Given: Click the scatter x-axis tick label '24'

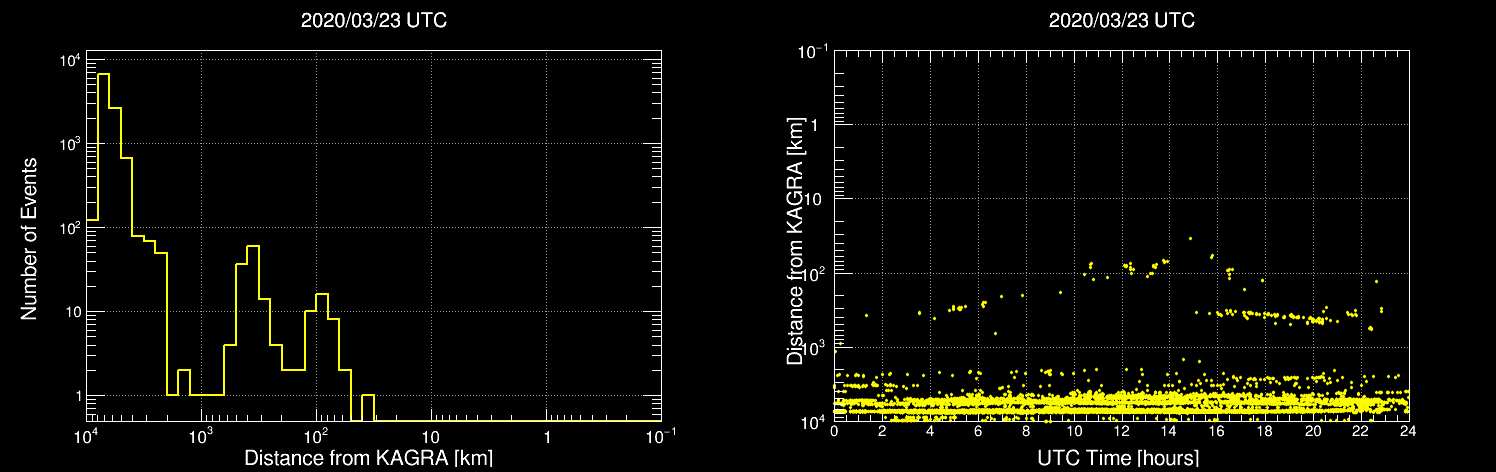Looking at the screenshot, I should coord(1408,432).
